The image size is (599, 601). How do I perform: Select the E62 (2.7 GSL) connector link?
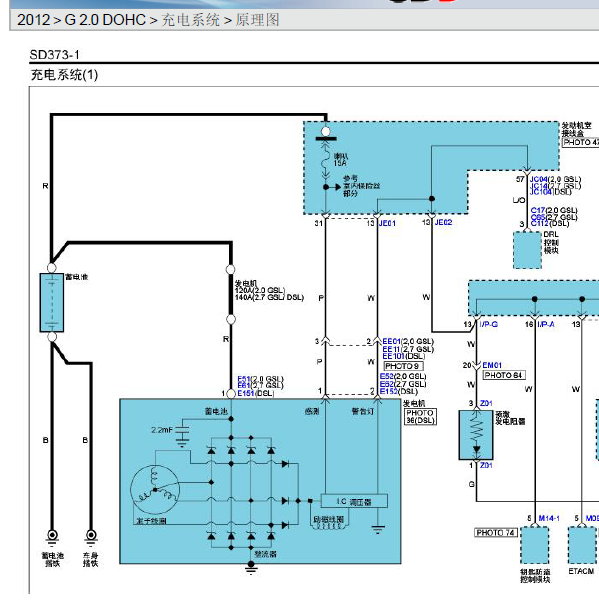click(387, 384)
